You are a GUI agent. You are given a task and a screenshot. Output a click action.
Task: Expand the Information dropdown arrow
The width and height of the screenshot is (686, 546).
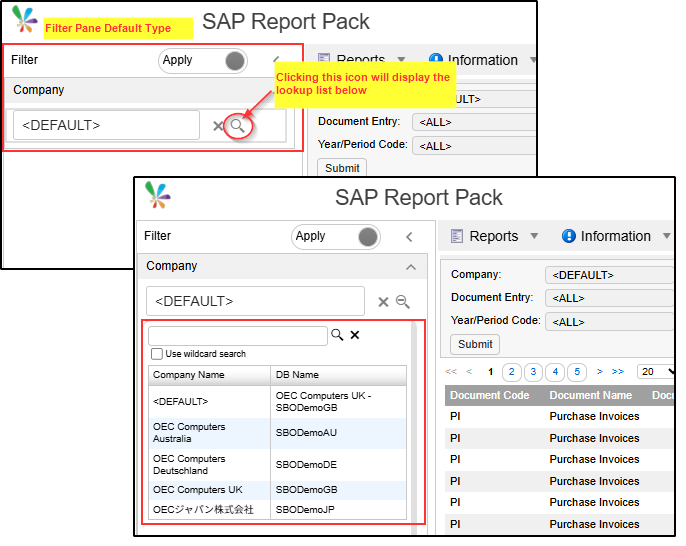click(x=666, y=236)
